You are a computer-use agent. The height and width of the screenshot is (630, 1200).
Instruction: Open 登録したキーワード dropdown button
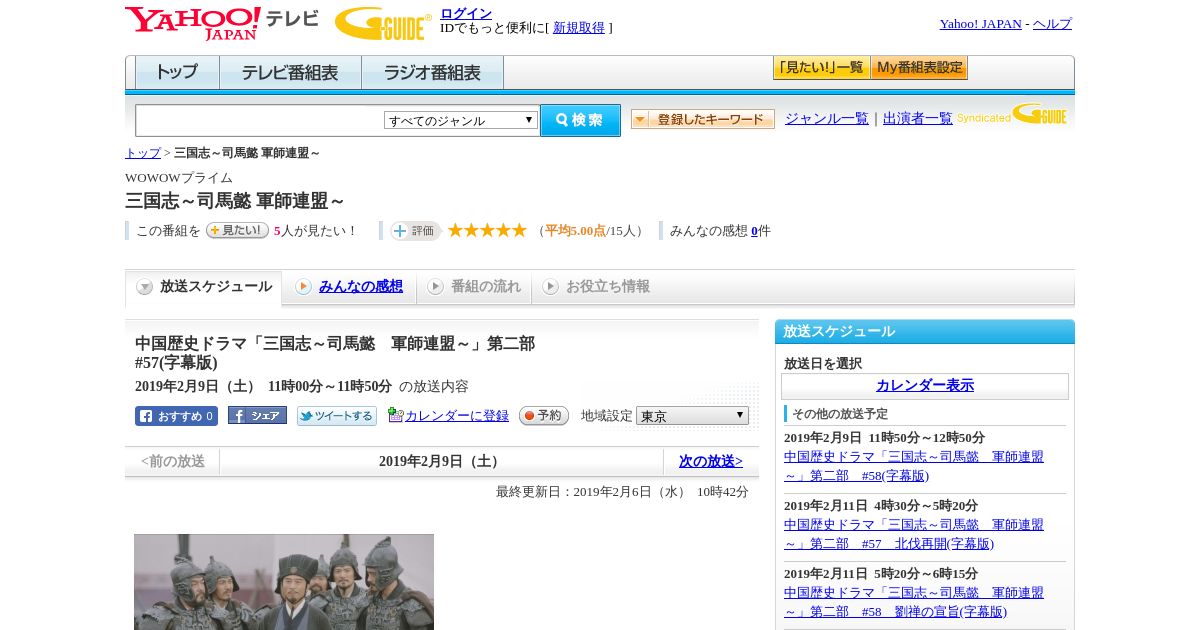(703, 119)
